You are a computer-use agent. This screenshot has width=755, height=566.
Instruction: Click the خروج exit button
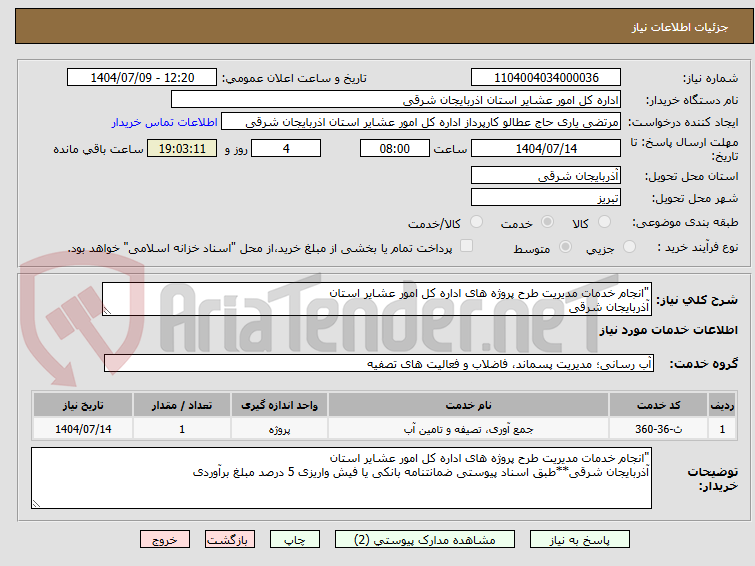click(x=165, y=540)
